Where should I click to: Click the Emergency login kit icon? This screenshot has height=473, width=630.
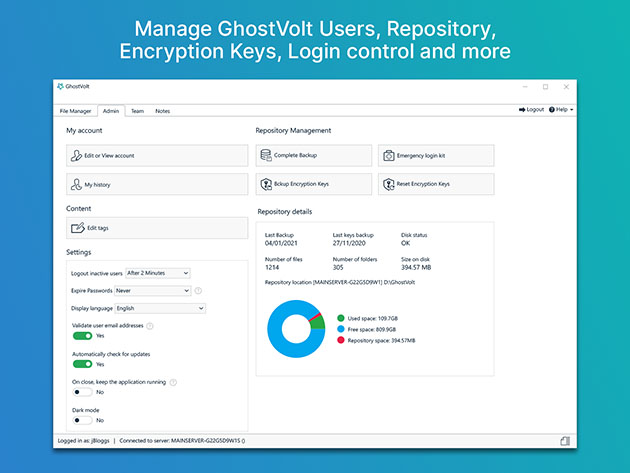click(389, 156)
